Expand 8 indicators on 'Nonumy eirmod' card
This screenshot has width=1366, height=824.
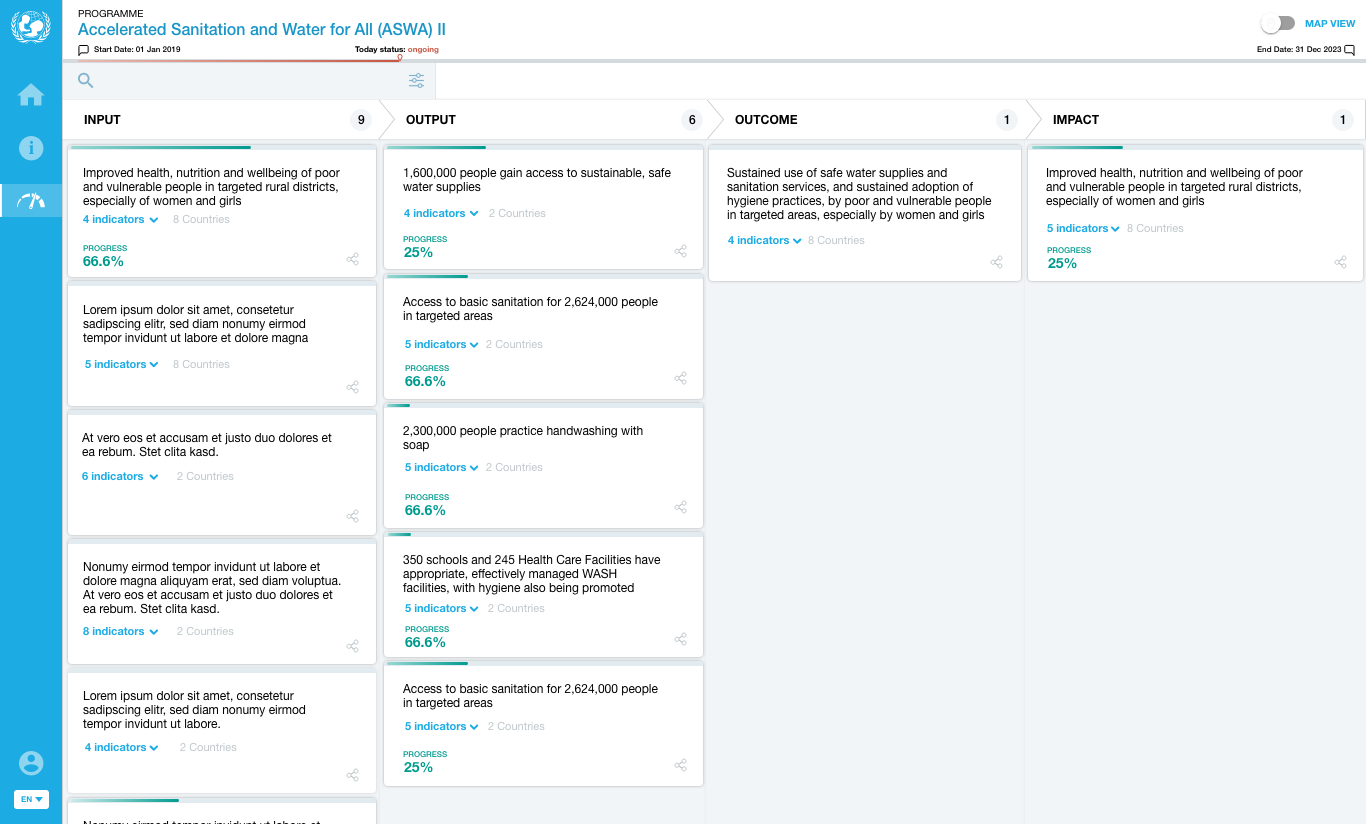[x=121, y=631]
